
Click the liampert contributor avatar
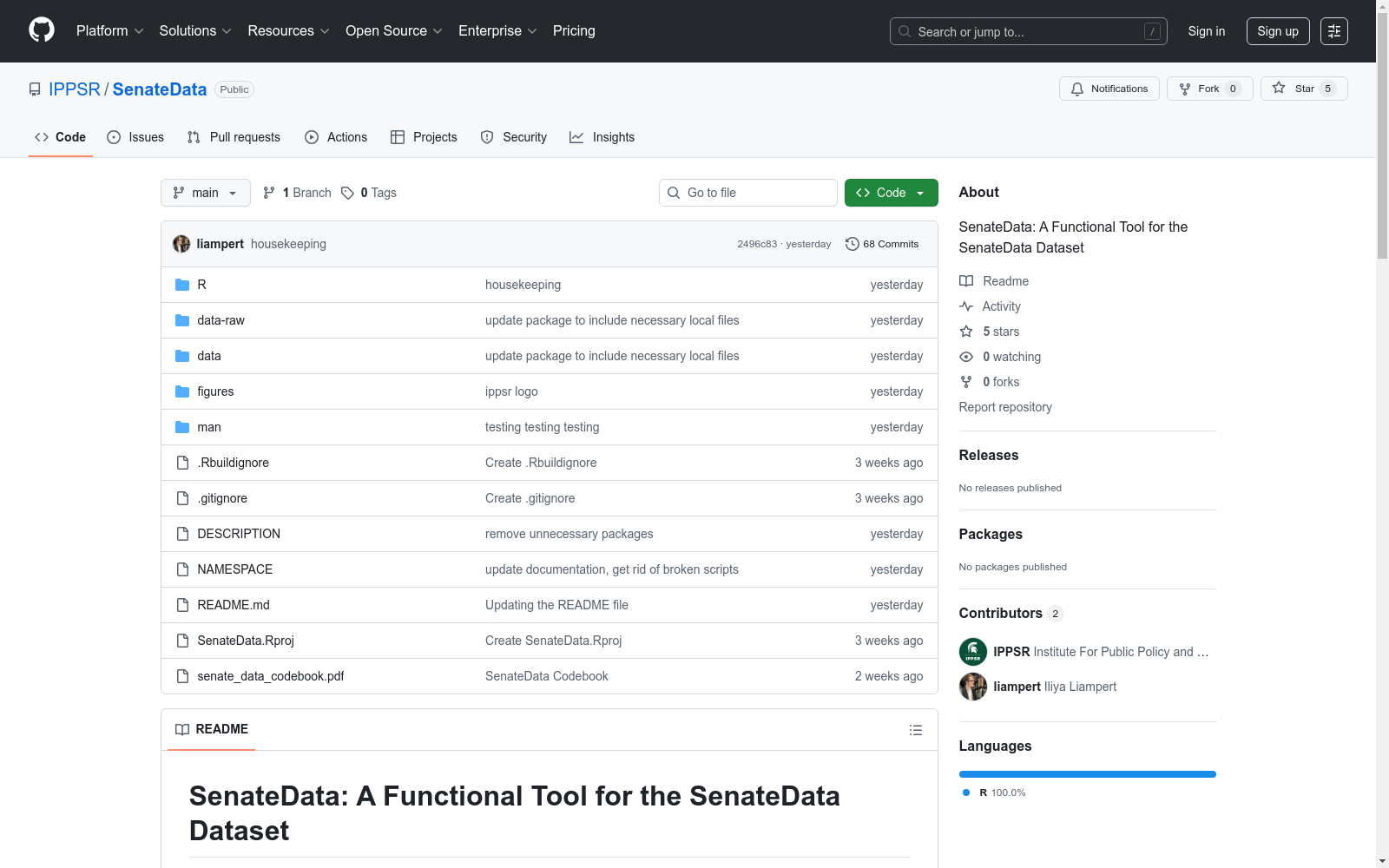point(973,687)
